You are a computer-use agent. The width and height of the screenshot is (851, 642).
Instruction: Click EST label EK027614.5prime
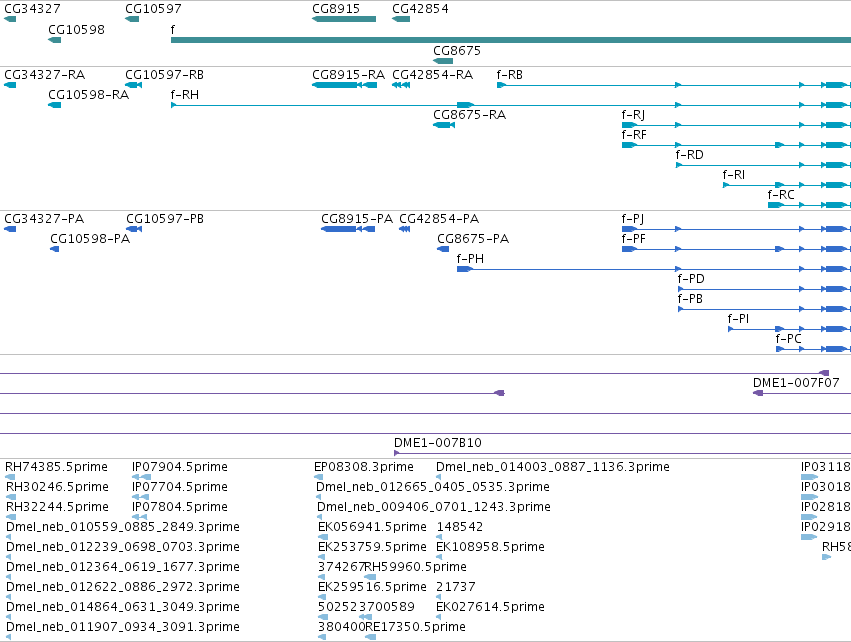(490, 607)
